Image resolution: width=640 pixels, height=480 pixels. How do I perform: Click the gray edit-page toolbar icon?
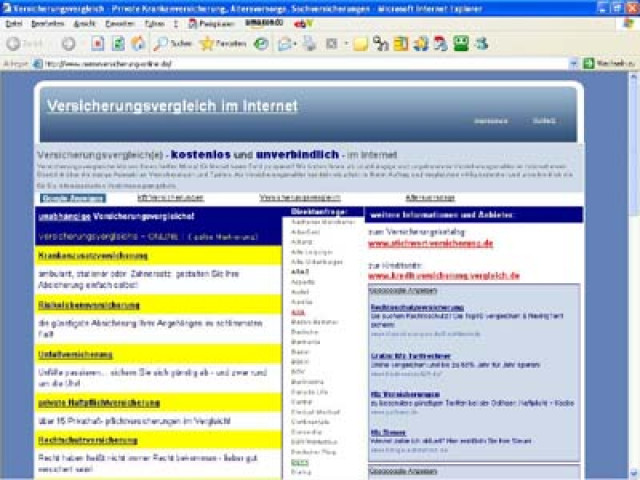tap(331, 44)
